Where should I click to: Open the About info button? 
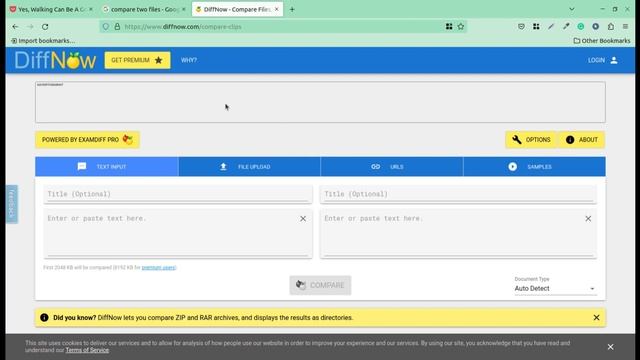pos(582,140)
